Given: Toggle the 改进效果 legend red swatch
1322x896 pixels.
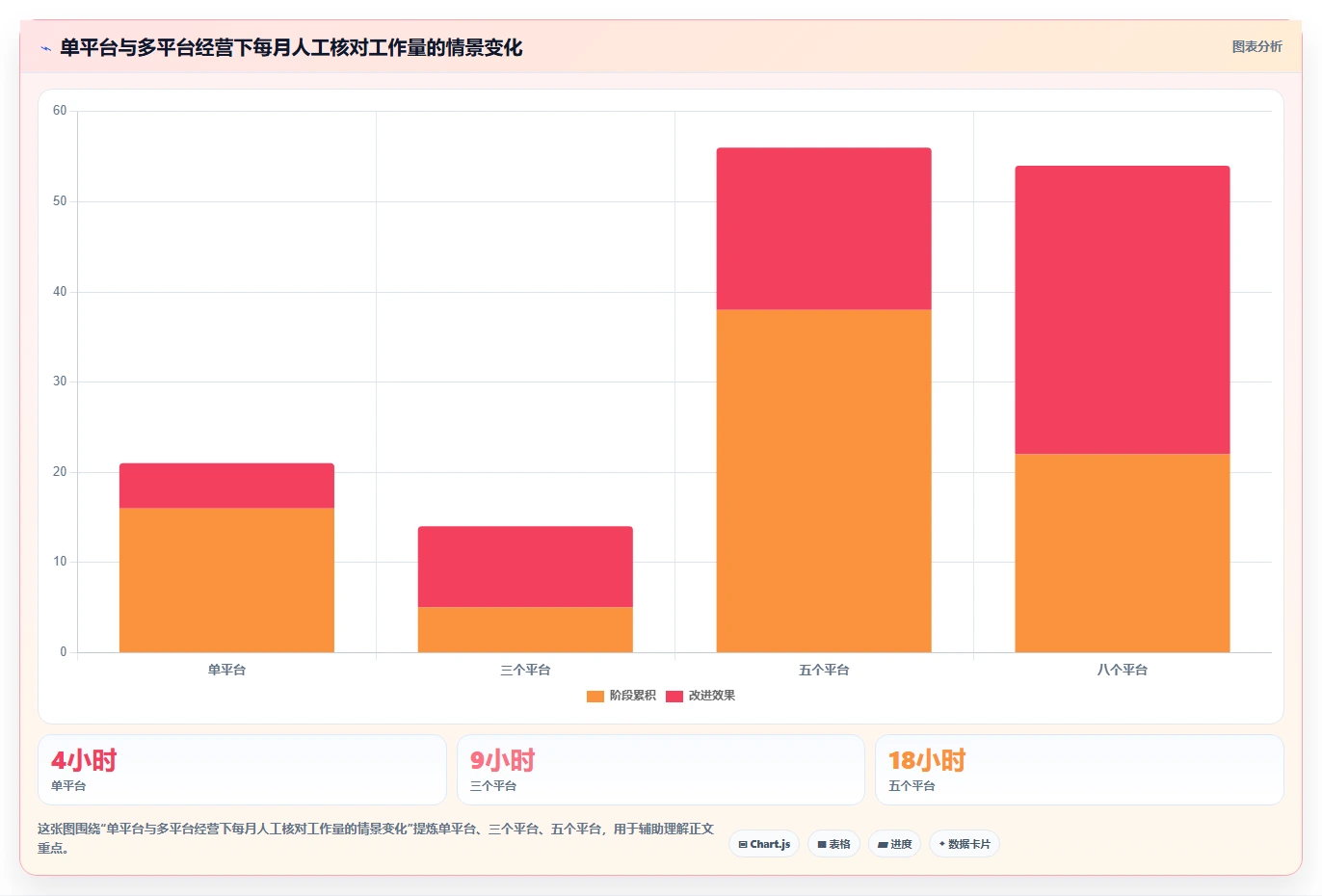Looking at the screenshot, I should (x=674, y=696).
